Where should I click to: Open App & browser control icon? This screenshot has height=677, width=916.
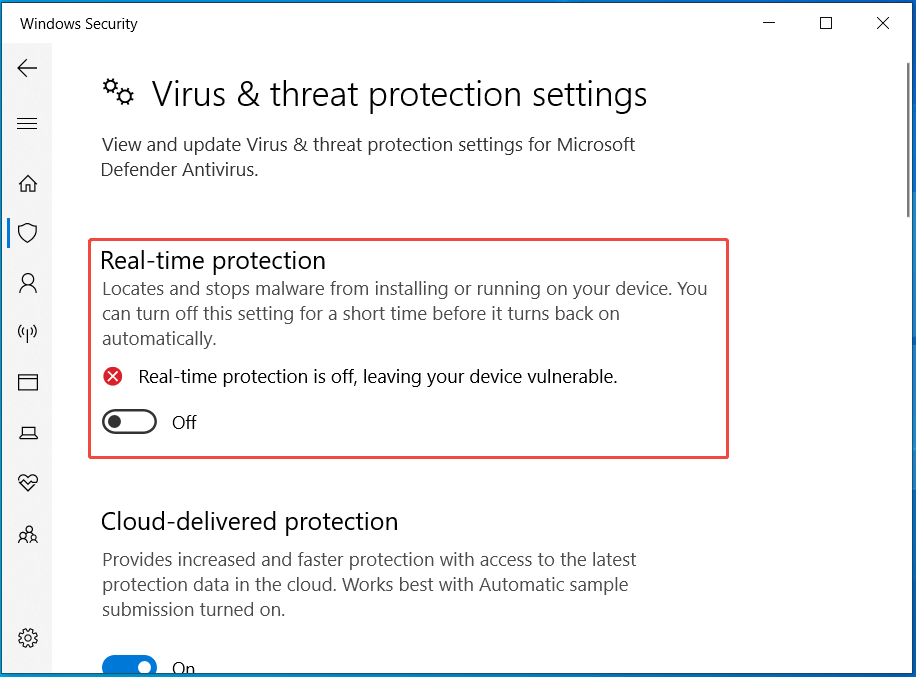28,382
